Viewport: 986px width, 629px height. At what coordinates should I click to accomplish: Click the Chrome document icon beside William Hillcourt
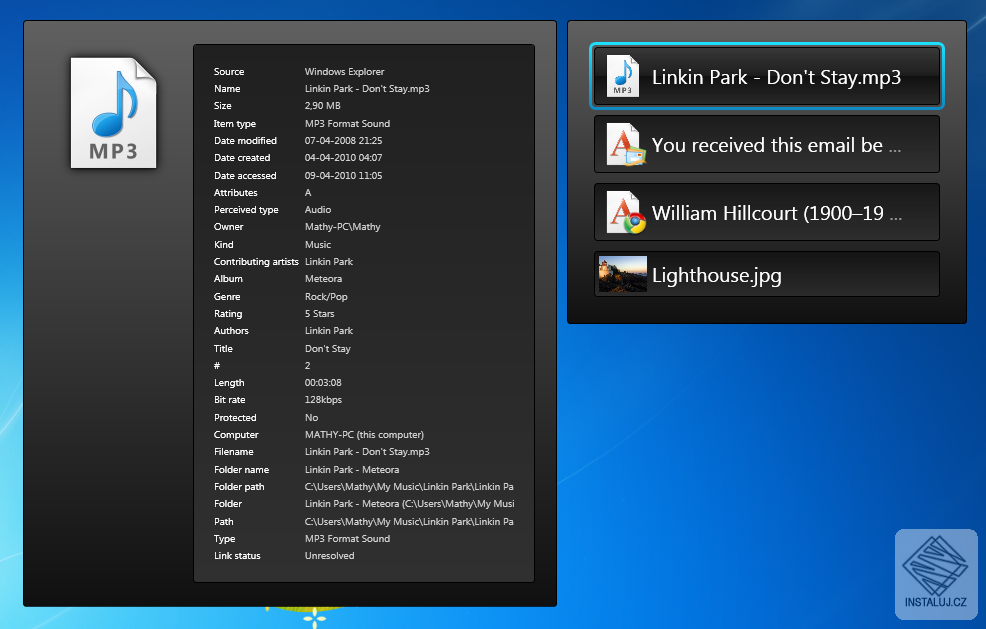point(625,213)
